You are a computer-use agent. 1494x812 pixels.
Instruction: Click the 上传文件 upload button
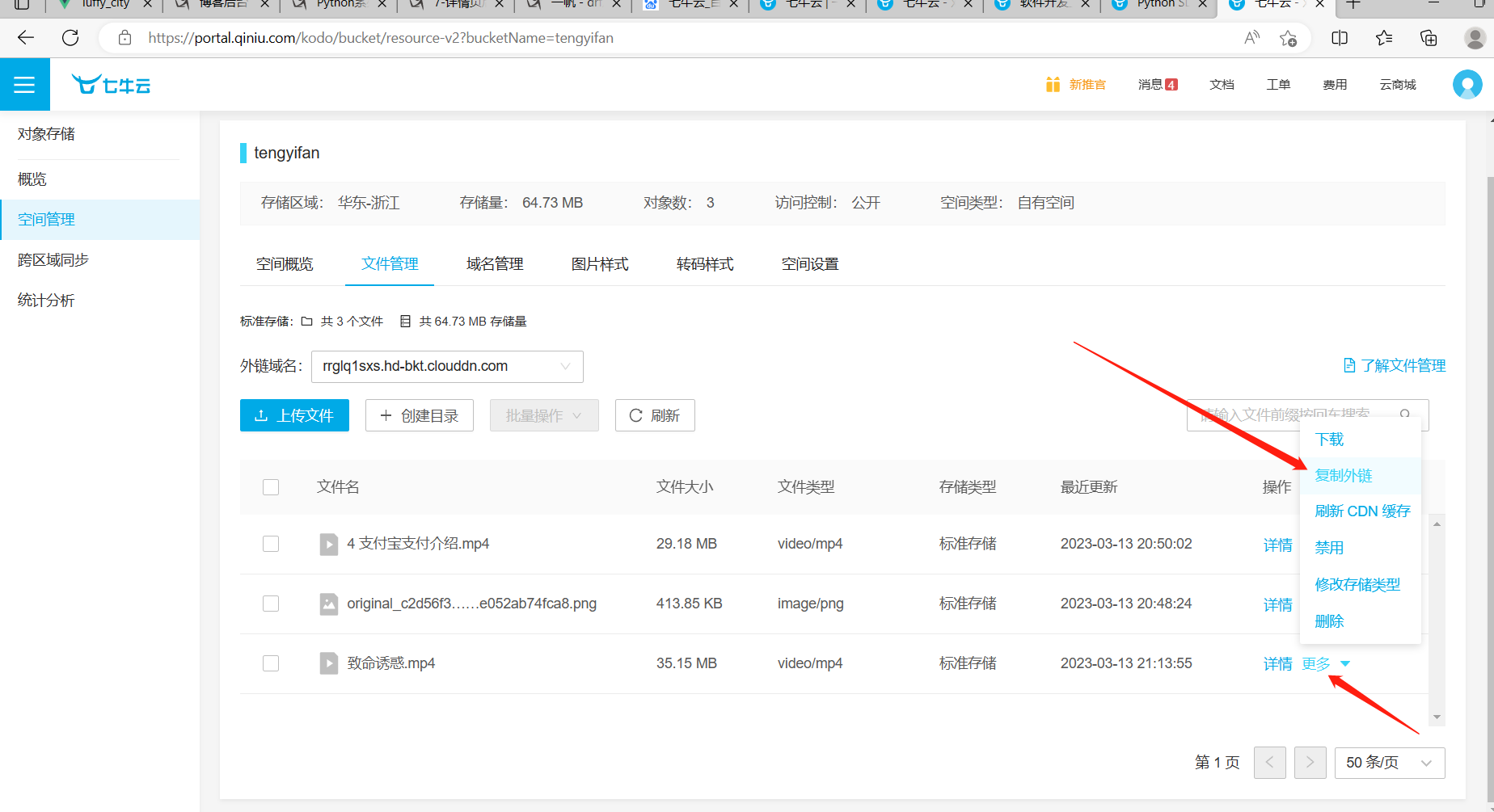294,415
